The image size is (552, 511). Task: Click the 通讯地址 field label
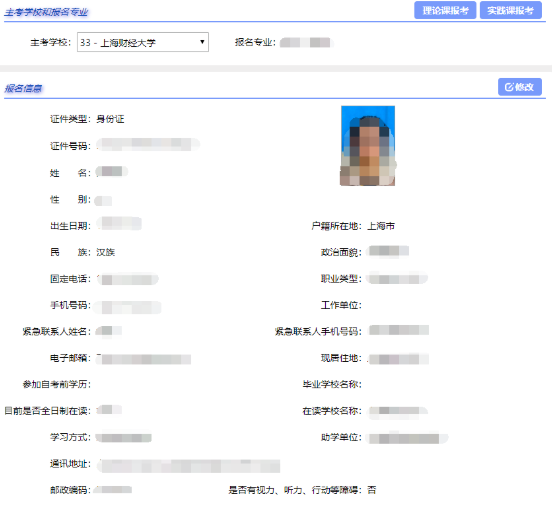click(x=70, y=464)
